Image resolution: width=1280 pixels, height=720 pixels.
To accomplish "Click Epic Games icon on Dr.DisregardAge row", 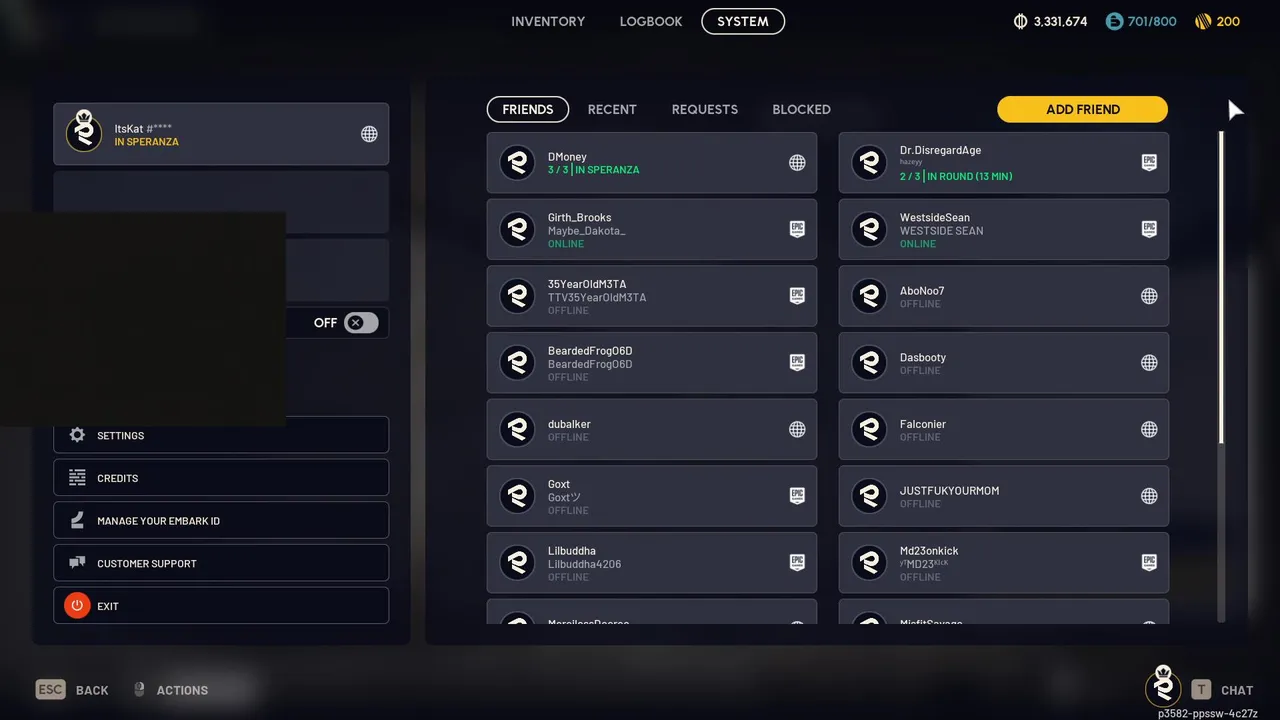I will point(1149,163).
